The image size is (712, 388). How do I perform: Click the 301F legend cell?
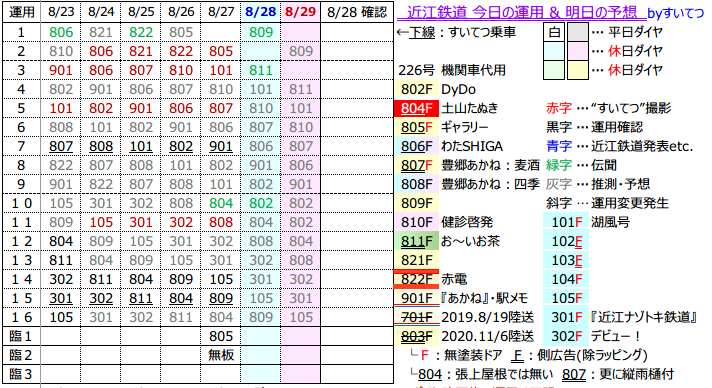click(566, 317)
